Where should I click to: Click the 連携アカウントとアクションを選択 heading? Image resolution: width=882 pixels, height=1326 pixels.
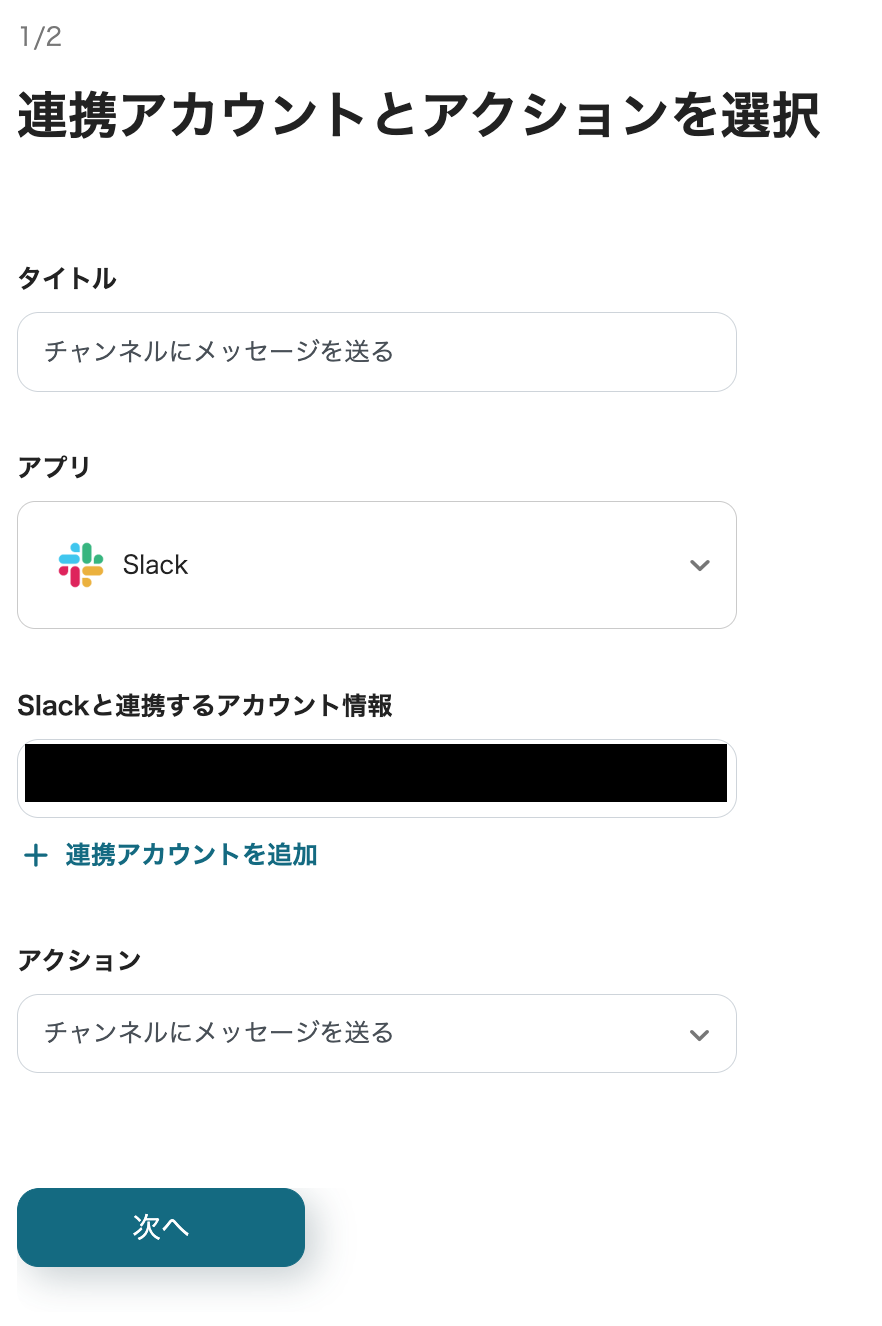click(419, 116)
